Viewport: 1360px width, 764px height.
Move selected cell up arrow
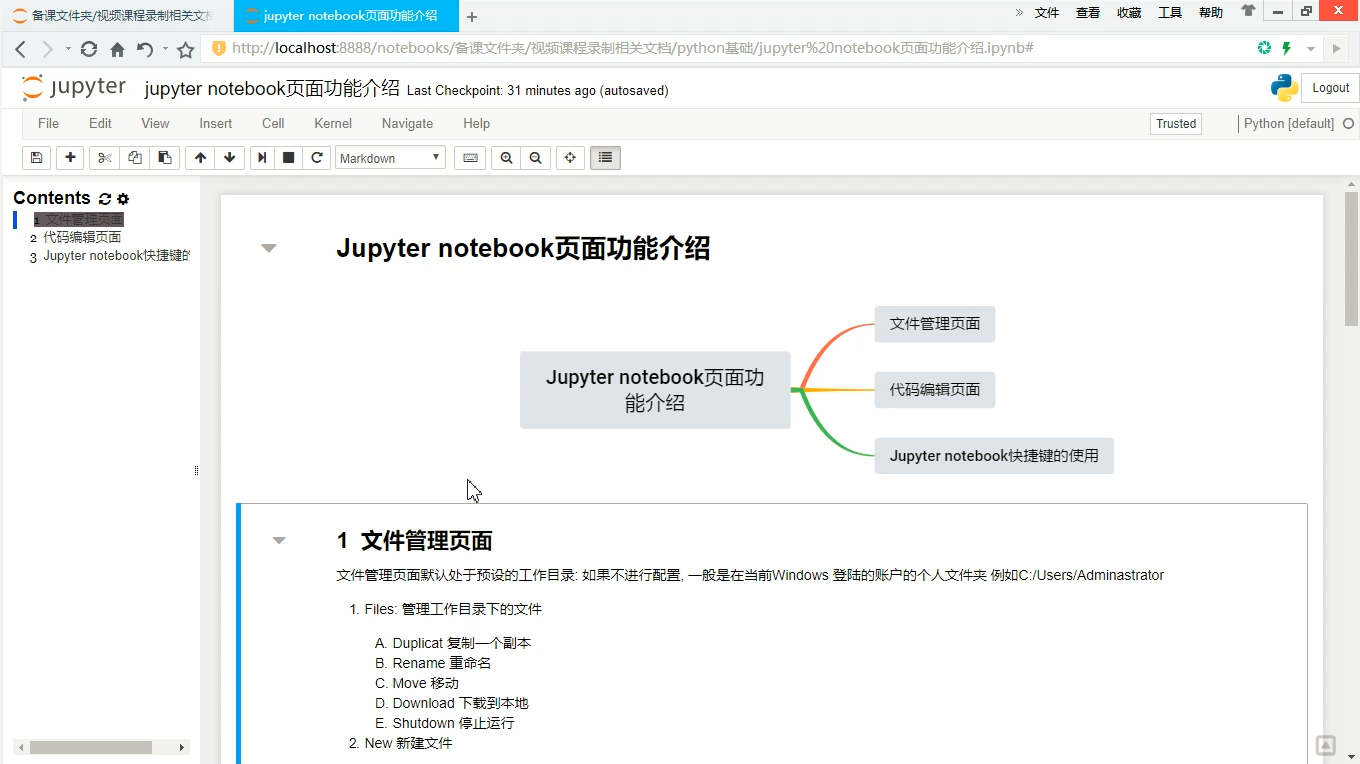click(x=201, y=158)
